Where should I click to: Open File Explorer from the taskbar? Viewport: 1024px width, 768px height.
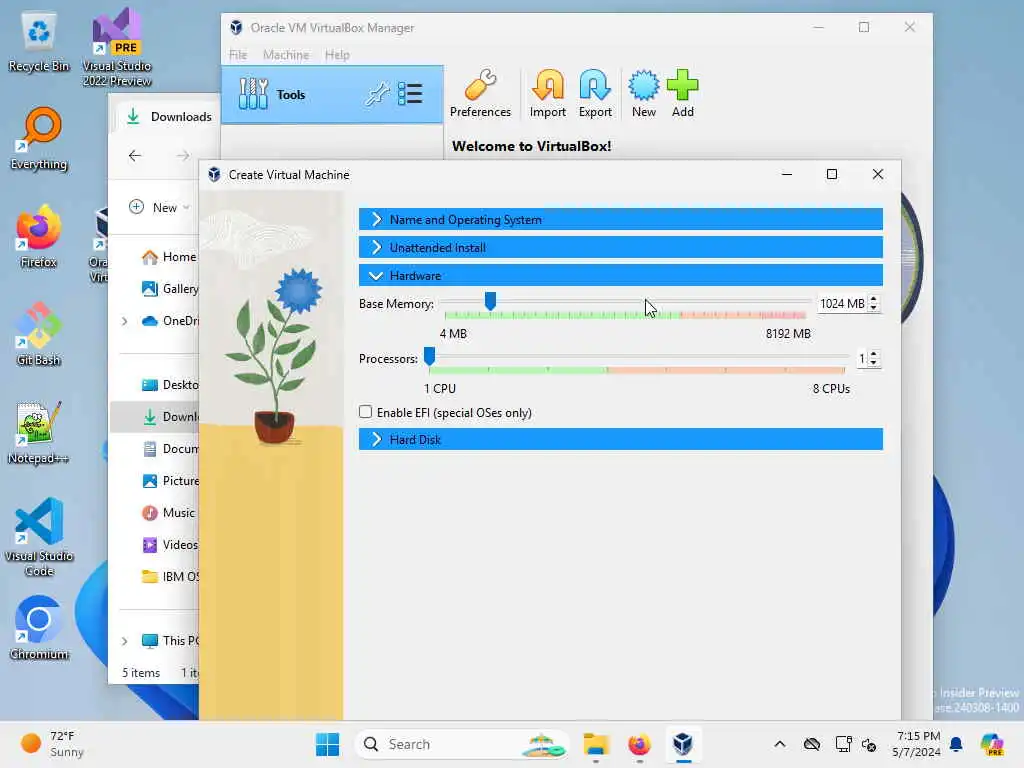596,744
